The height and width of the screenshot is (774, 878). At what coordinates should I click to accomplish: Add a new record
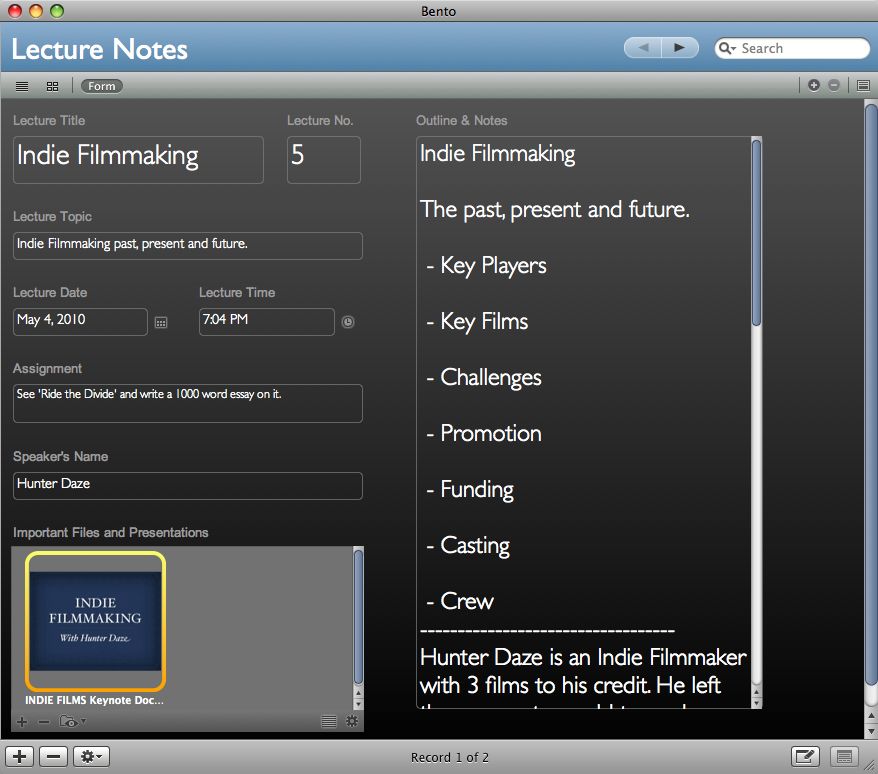(20, 757)
